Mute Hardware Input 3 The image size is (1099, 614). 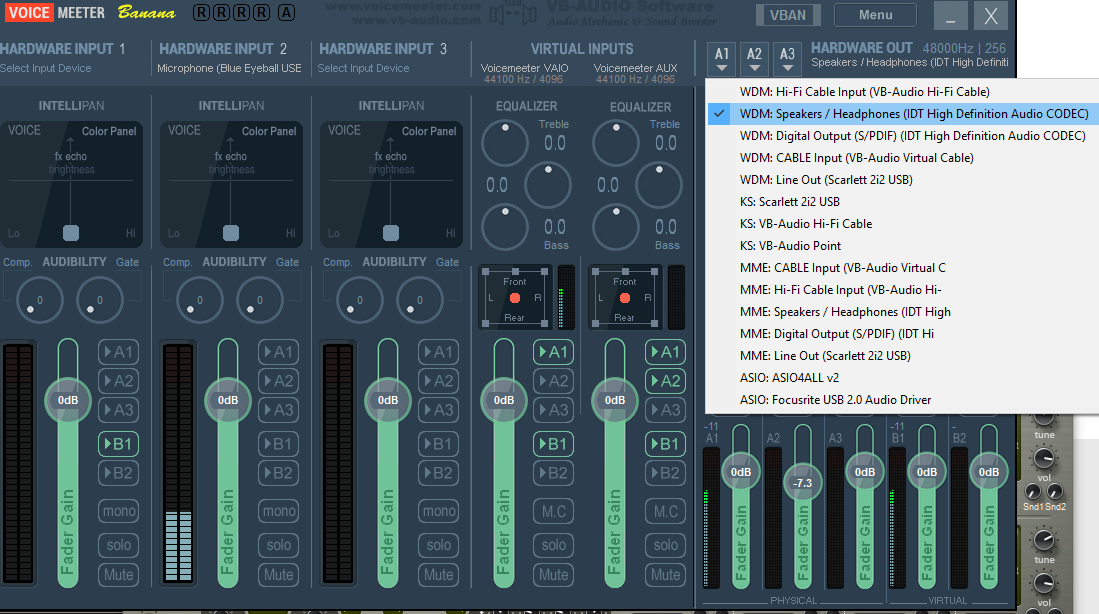438,575
